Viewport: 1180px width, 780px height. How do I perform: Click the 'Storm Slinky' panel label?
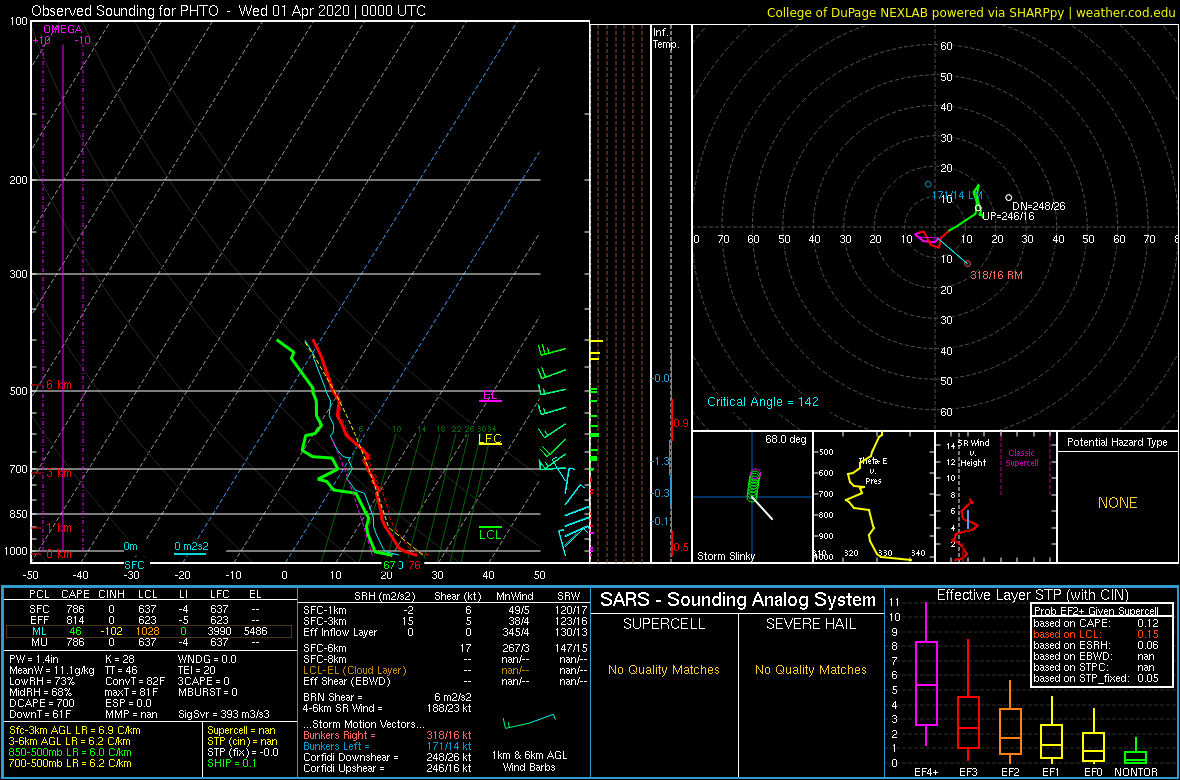[x=726, y=556]
